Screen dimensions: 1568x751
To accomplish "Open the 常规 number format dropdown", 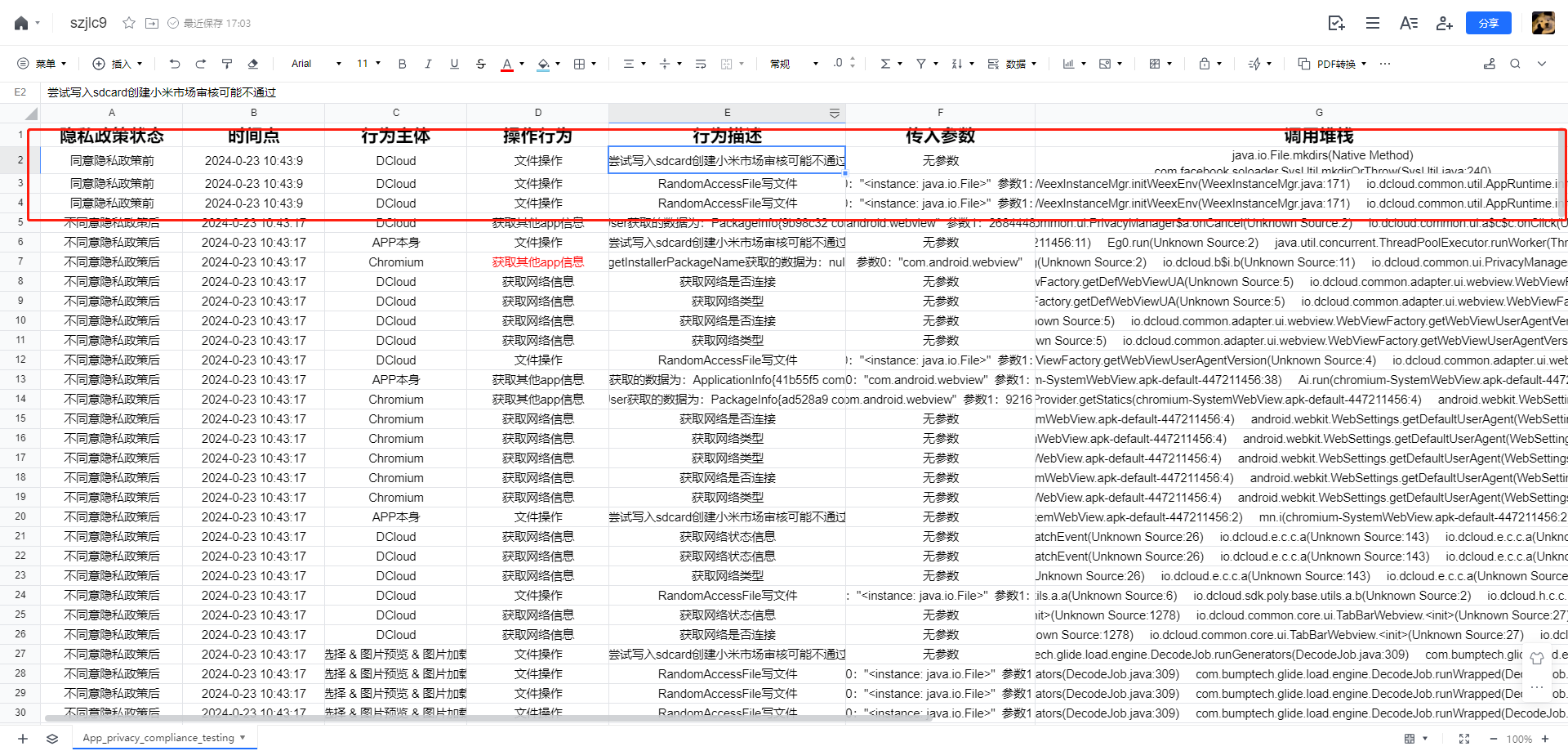I will [794, 64].
